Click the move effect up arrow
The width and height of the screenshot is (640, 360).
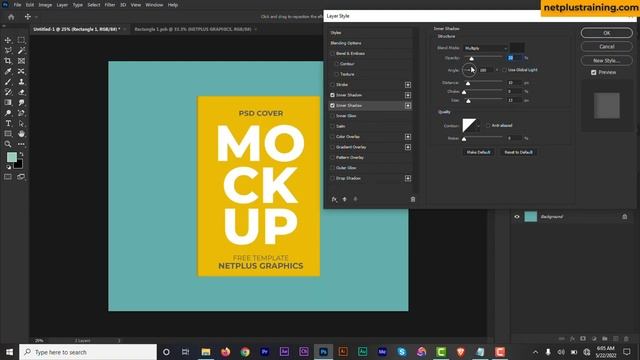click(x=344, y=199)
